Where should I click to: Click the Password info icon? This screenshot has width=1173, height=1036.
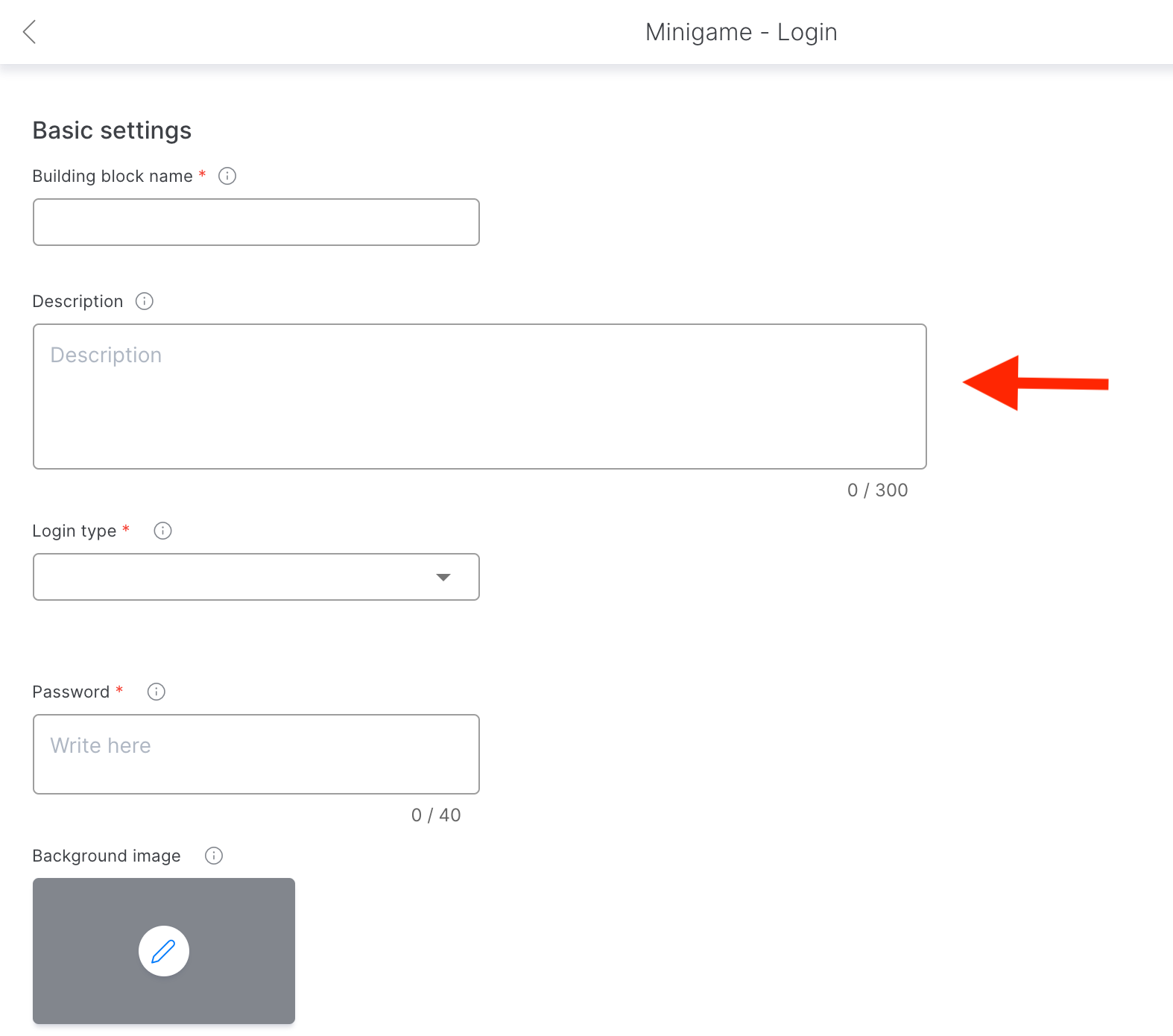coord(156,692)
